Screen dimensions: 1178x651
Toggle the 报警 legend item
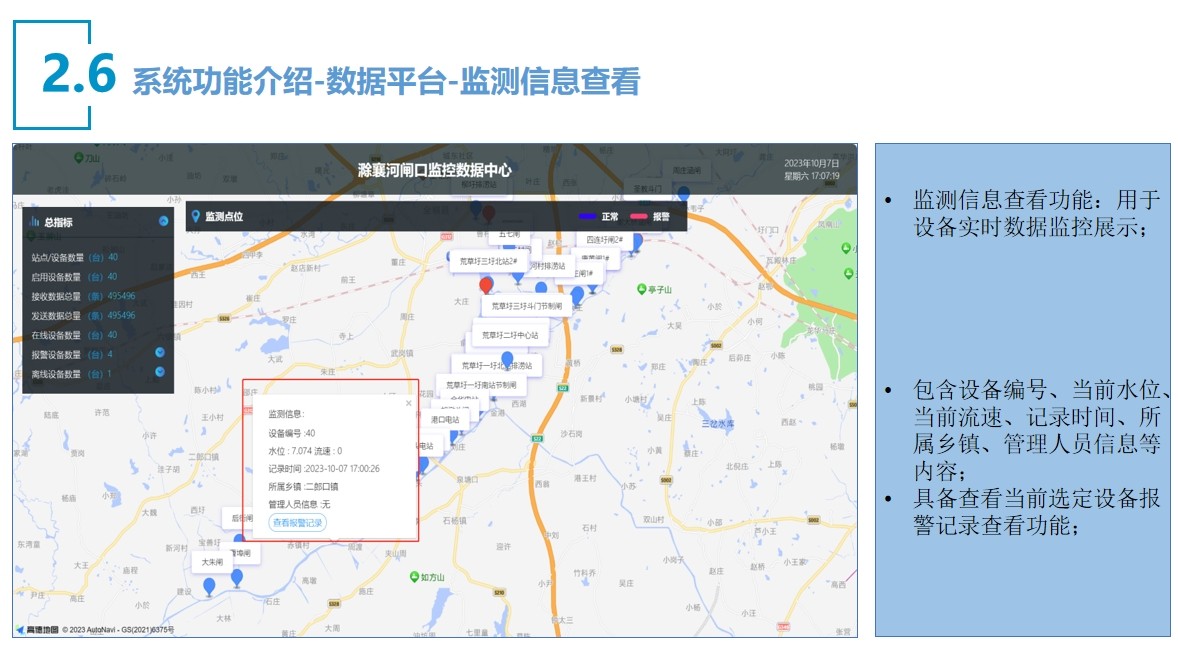click(x=650, y=216)
